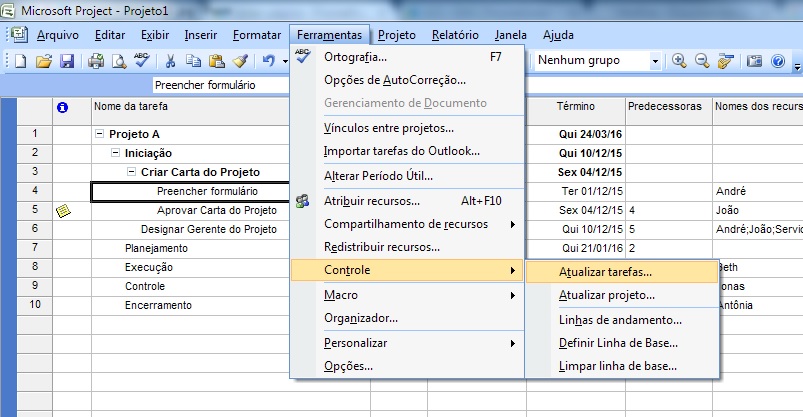Screen dimensions: 803x417
Task: Open Help with the question mark icon
Action: [777, 61]
